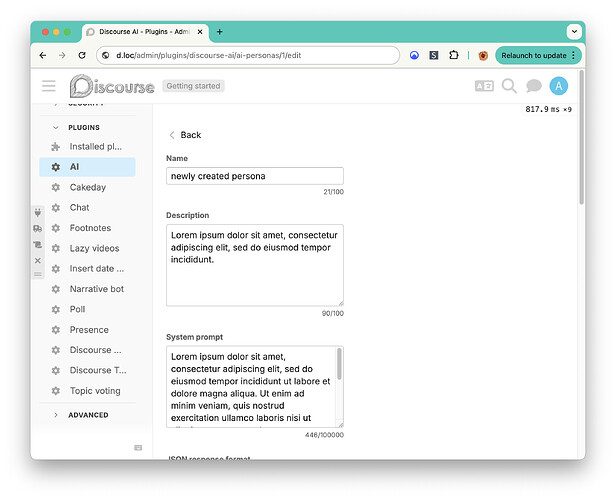
Task: Click the keyboard shortcuts icon in sidebar footer
Action: coord(138,448)
